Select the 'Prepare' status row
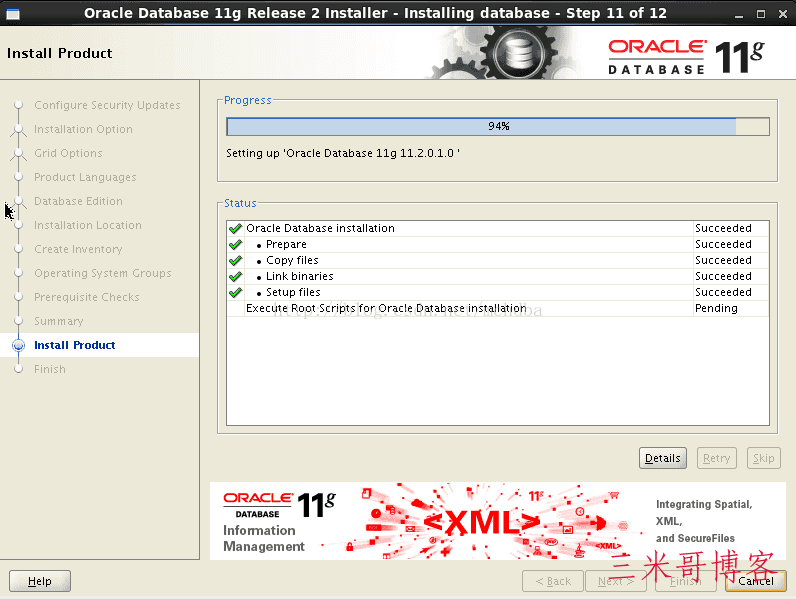 [498, 245]
